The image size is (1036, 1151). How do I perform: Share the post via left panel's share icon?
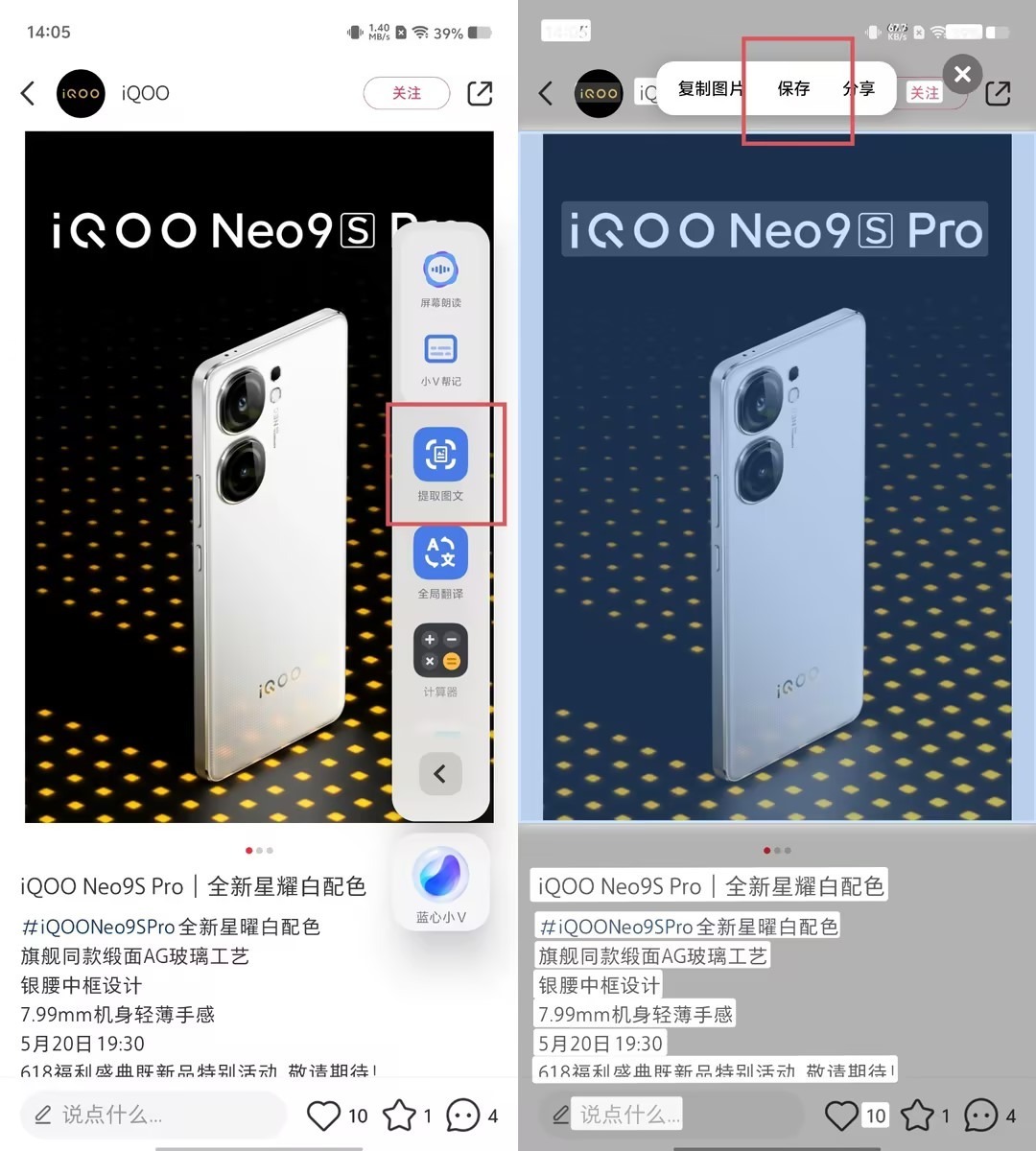click(x=480, y=93)
